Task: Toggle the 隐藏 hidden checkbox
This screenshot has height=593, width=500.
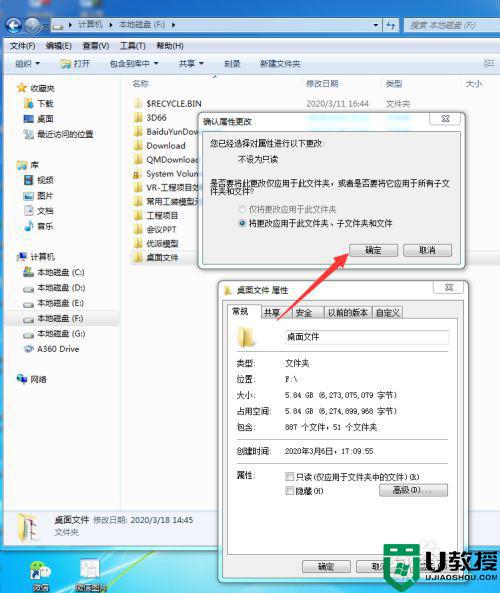Action: pos(289,491)
